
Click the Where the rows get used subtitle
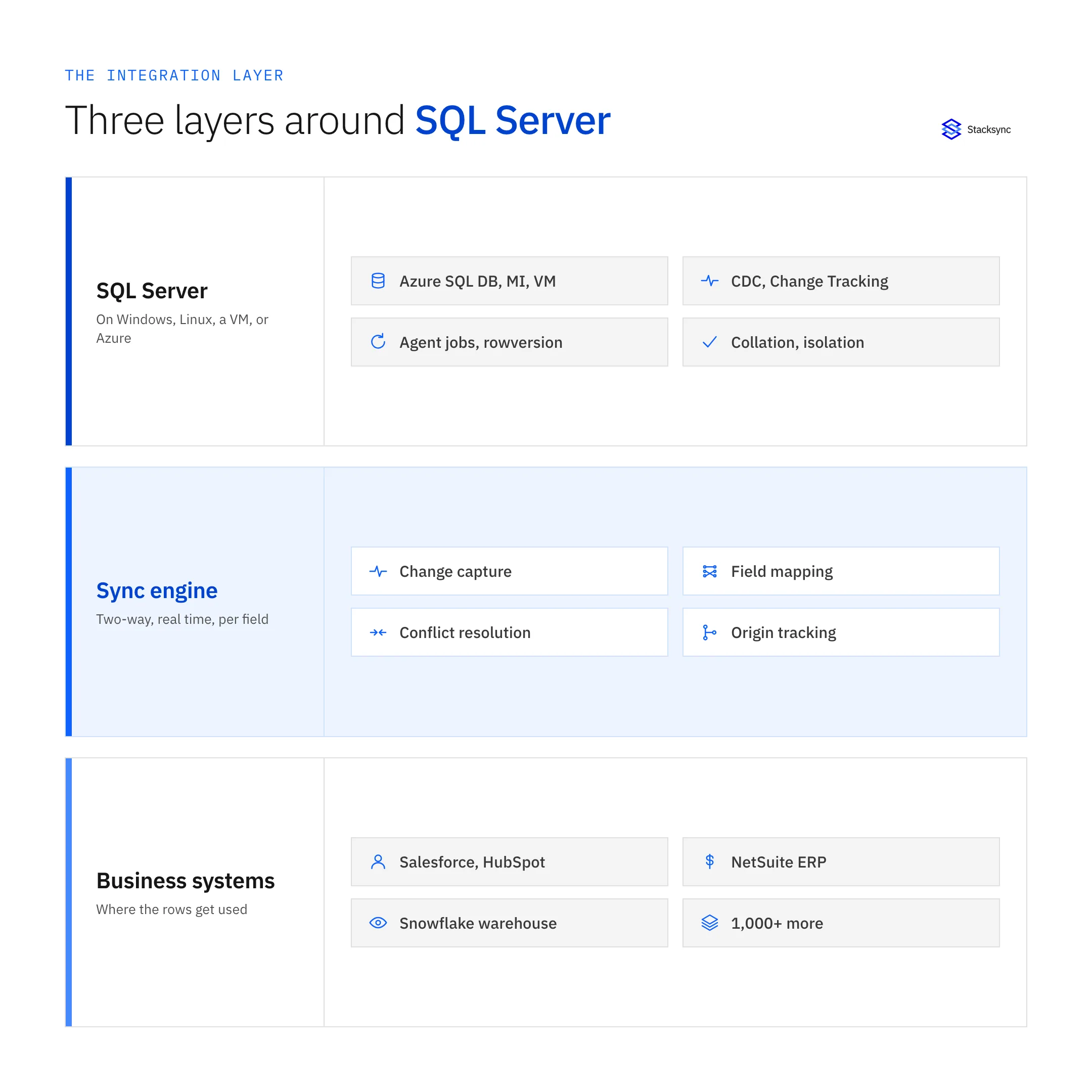click(x=171, y=909)
